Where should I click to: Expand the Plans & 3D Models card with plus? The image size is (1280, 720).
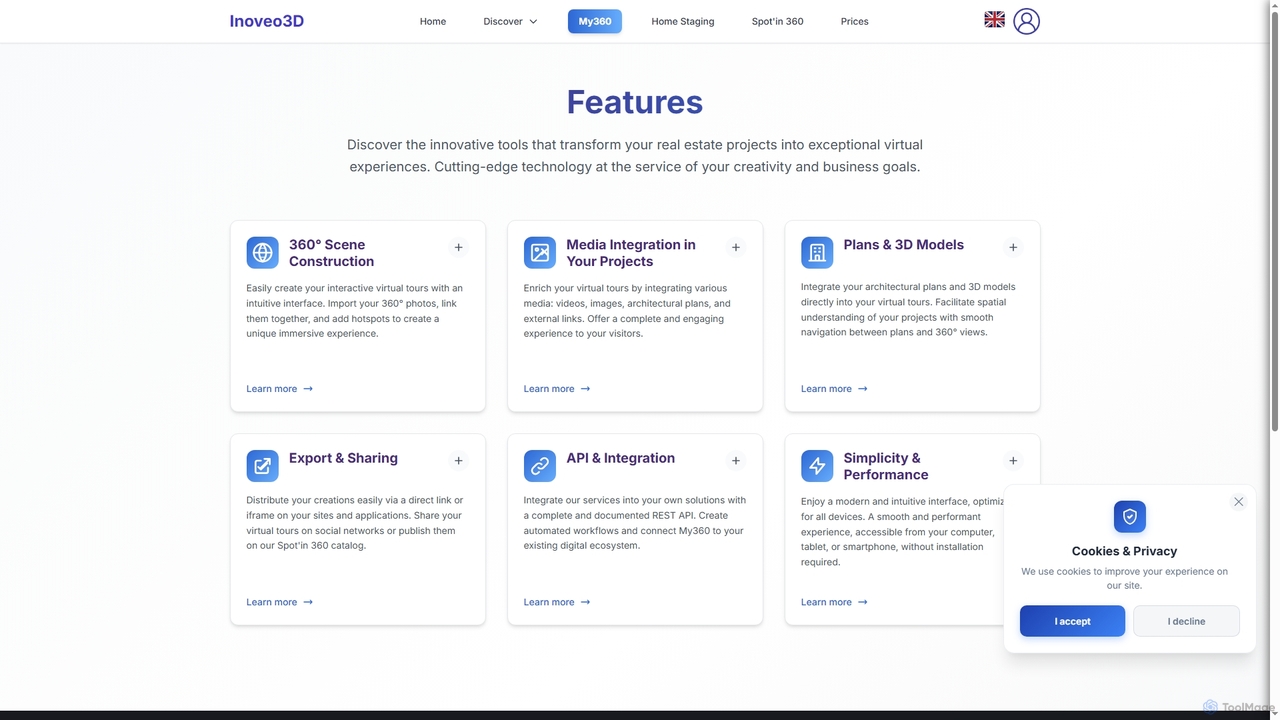(1013, 247)
